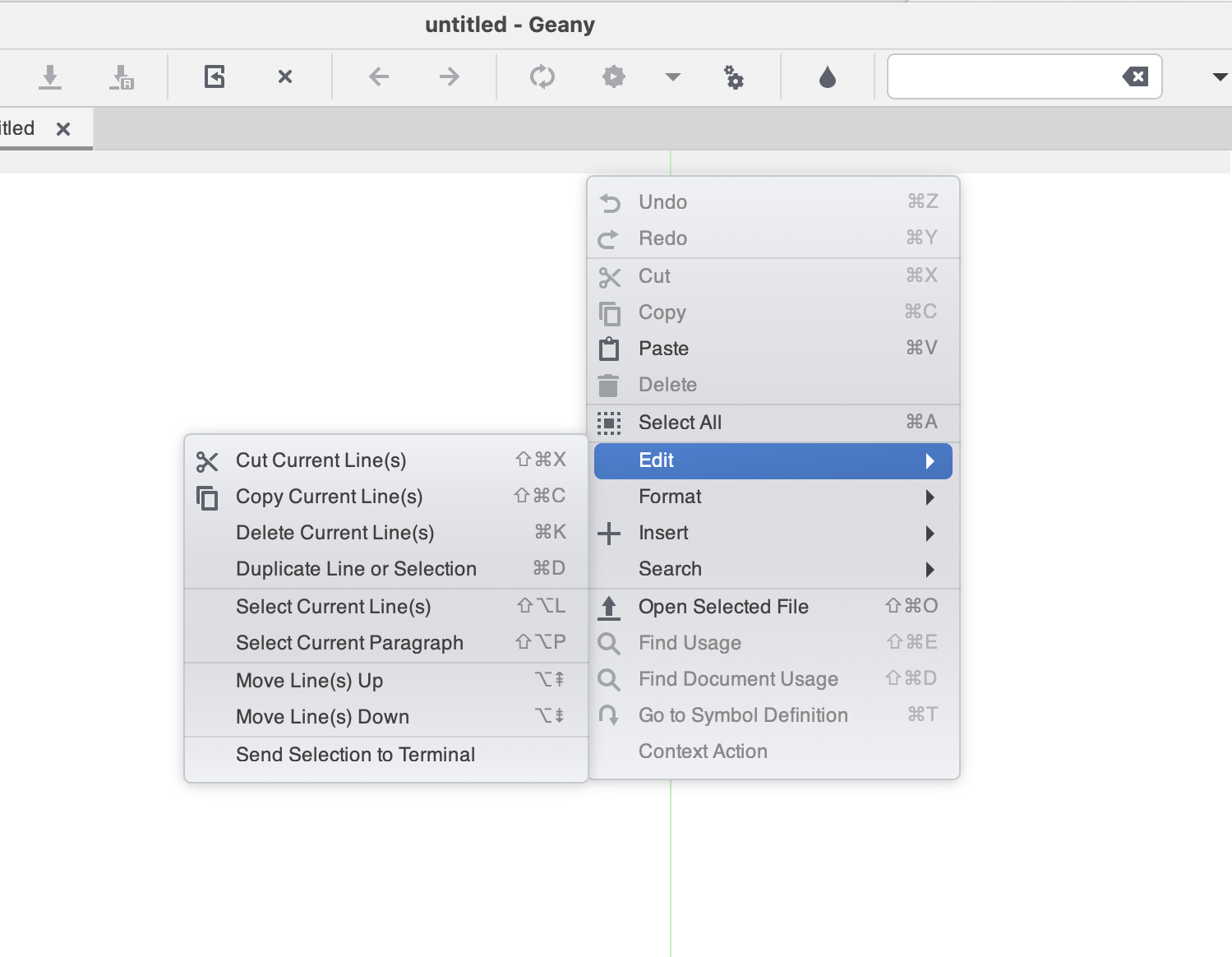Click Move Line(s) Down
The width and height of the screenshot is (1232, 957).
click(385, 717)
